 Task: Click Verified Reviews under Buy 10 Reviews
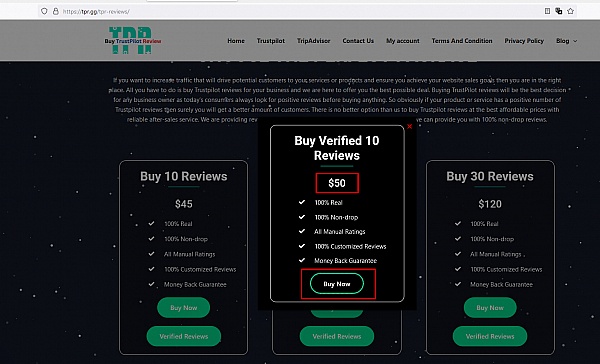point(184,336)
